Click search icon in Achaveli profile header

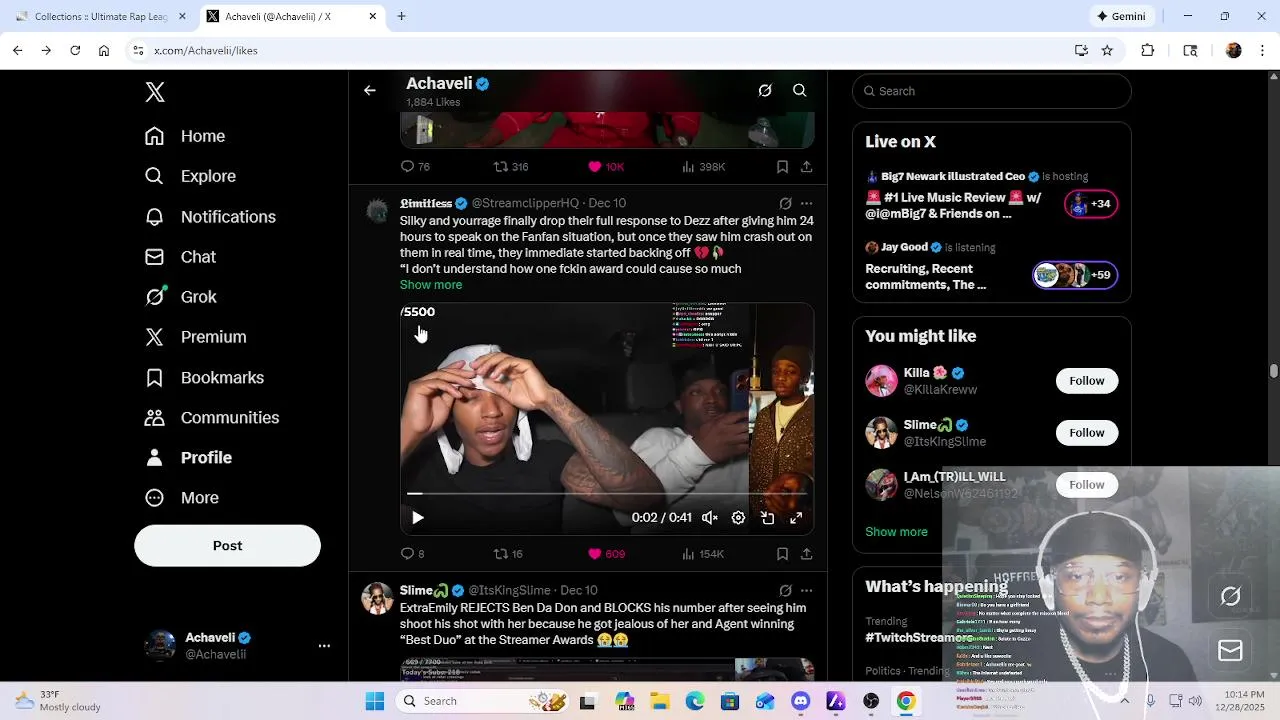[800, 90]
